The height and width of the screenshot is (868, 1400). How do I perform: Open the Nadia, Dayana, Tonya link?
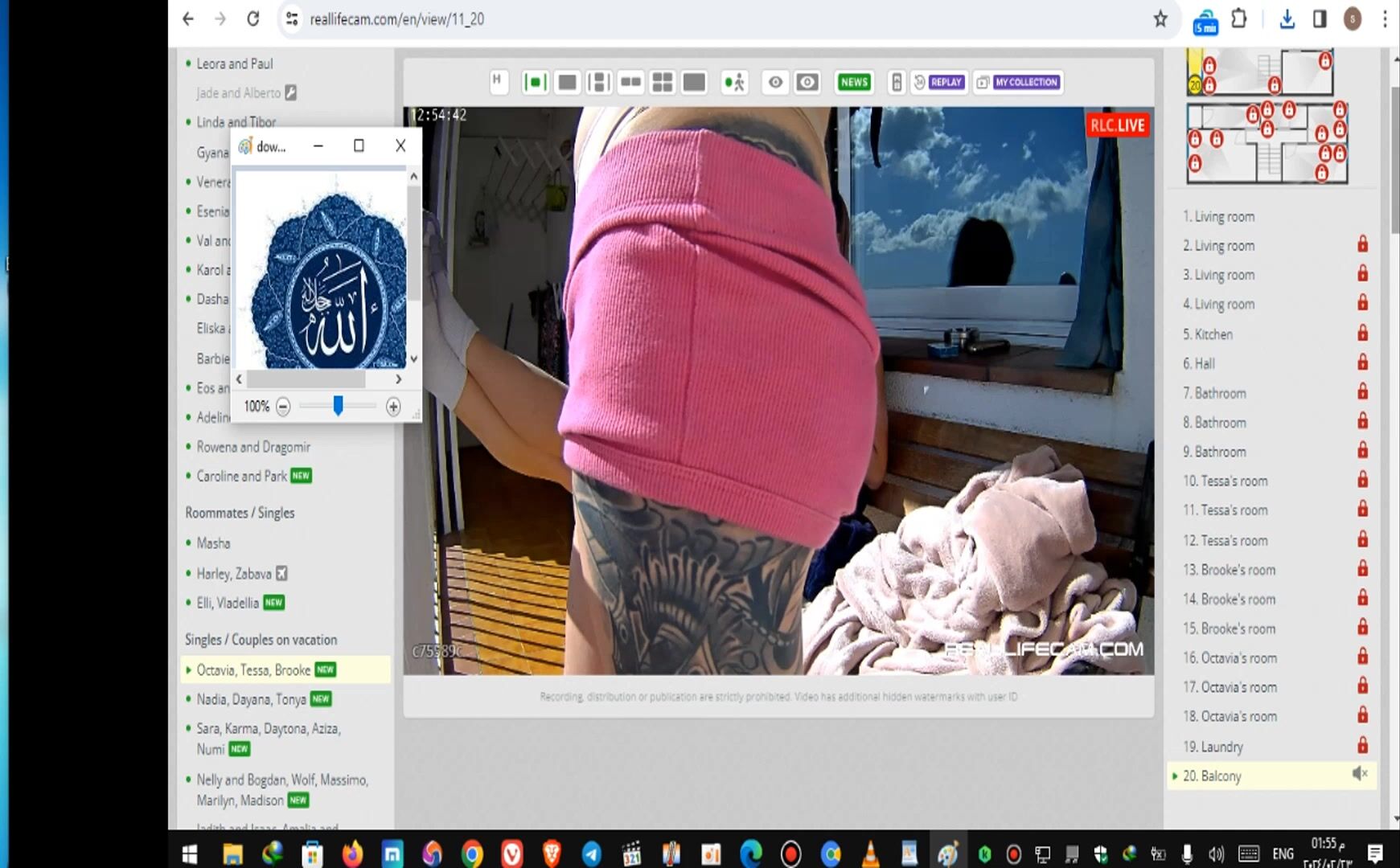click(251, 699)
